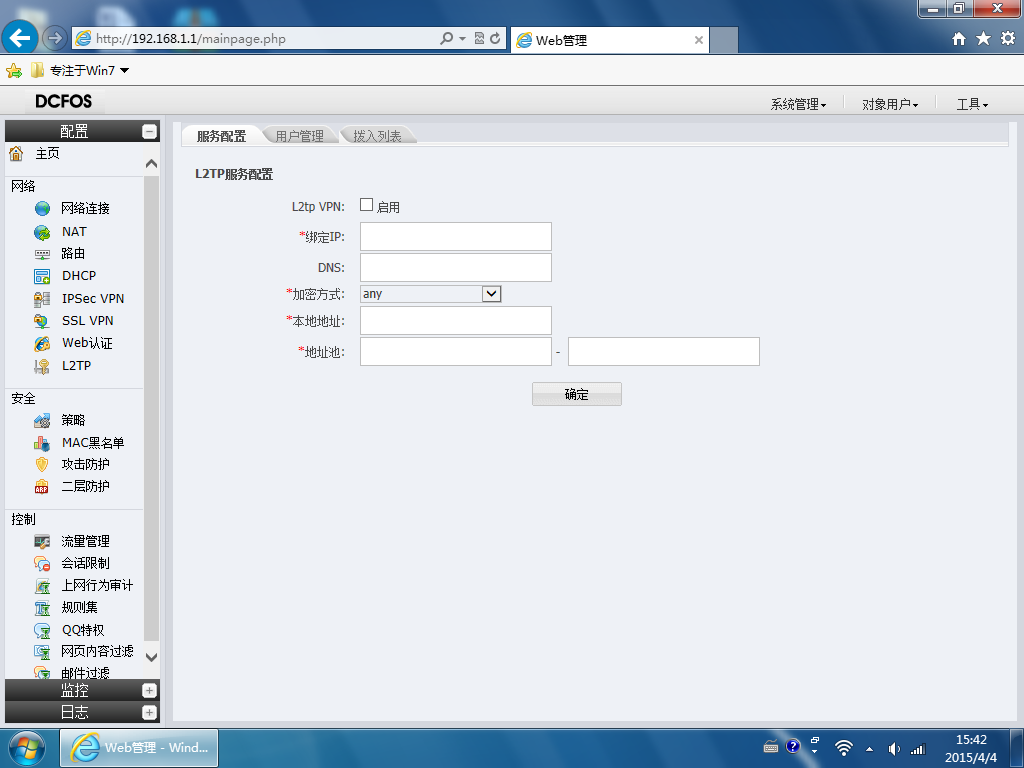Open a new browser tab
1024x768 pixels.
pyautogui.click(x=724, y=40)
